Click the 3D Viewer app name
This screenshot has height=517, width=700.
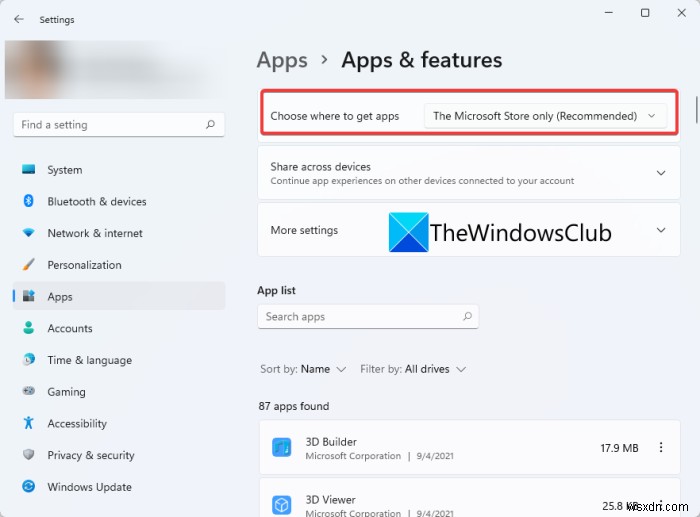point(330,500)
